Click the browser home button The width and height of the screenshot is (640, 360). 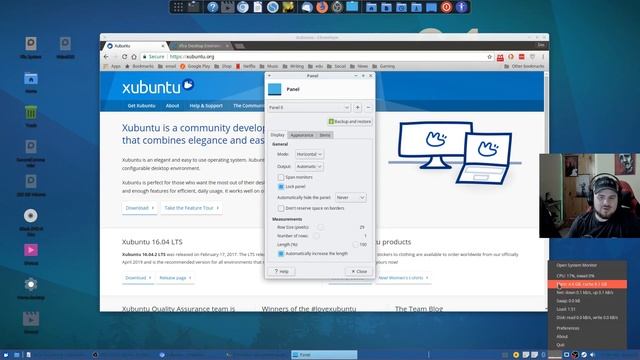point(134,57)
